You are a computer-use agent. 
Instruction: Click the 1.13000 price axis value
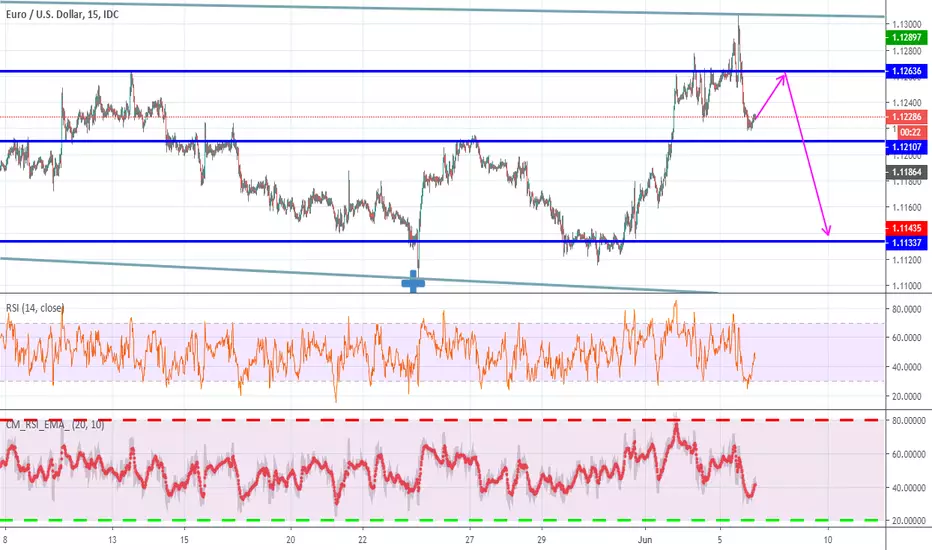click(907, 24)
